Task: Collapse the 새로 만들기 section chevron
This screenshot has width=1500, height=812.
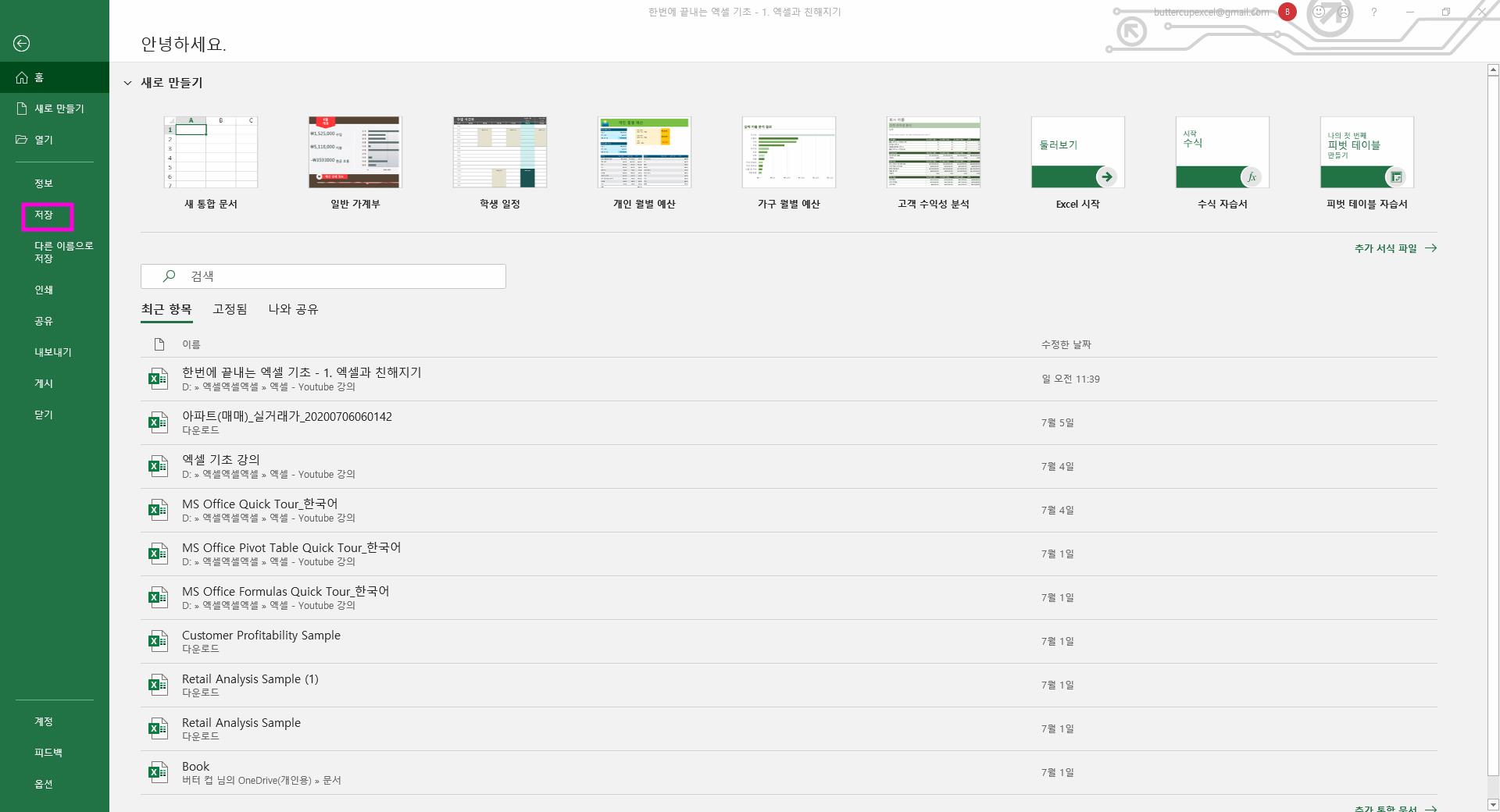Action: (128, 83)
